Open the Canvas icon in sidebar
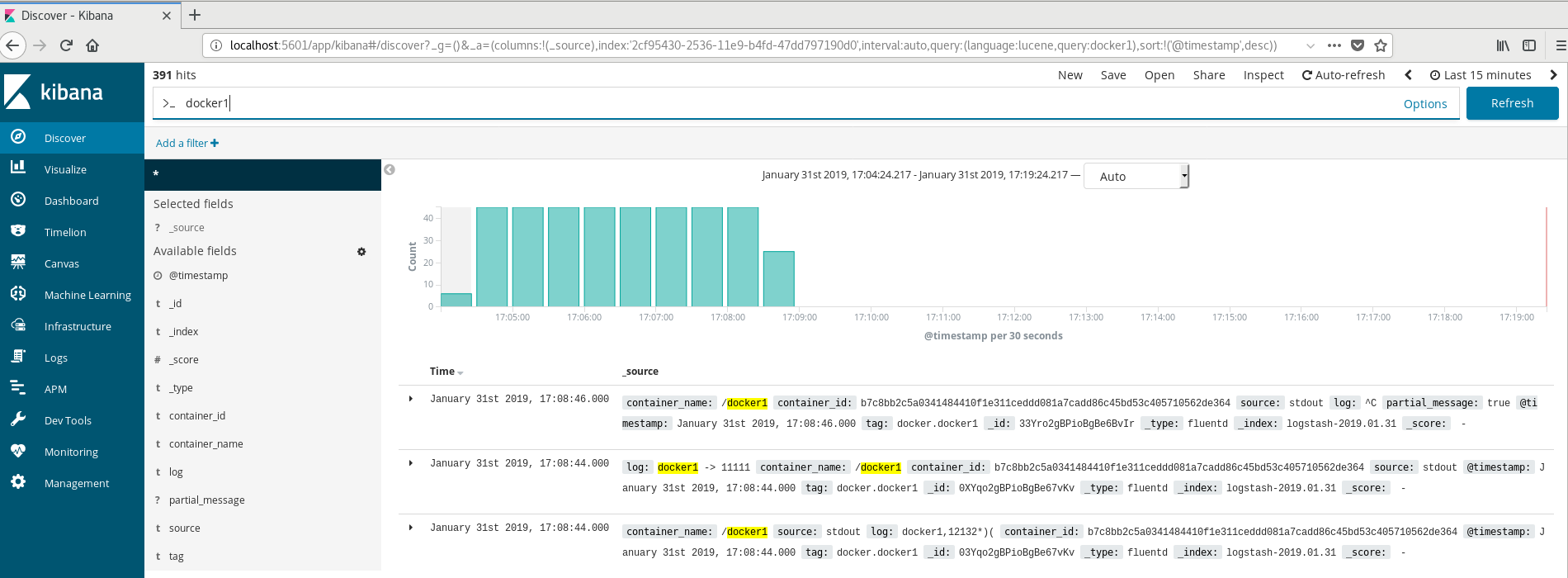1568x578 pixels. point(18,262)
